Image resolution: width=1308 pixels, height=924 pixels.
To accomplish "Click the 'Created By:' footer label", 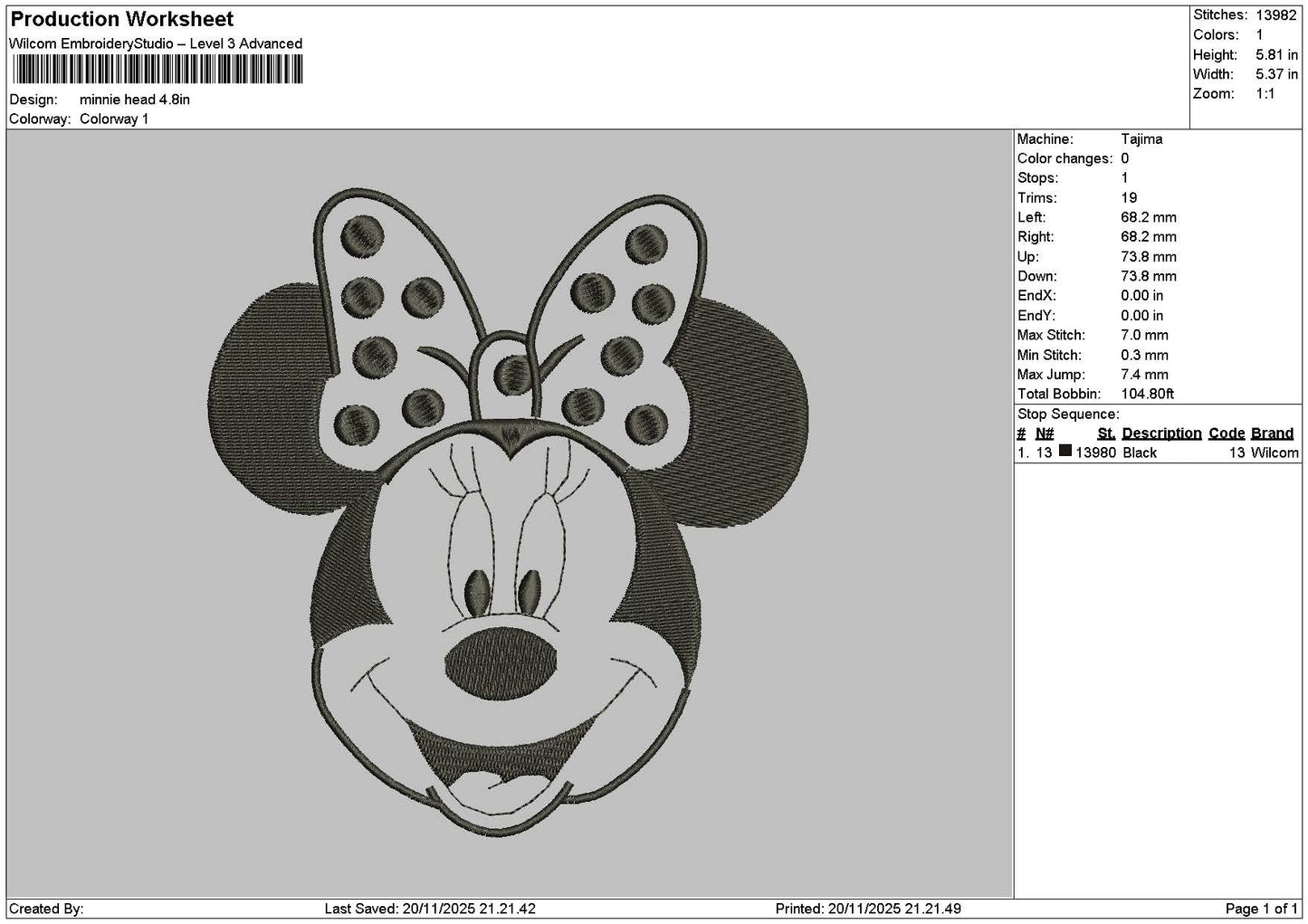I will pos(46,909).
